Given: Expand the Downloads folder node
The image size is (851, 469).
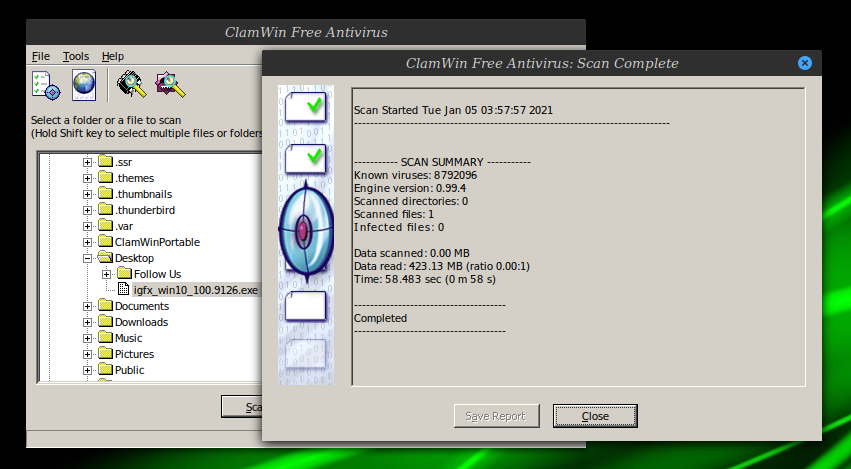Looking at the screenshot, I should coord(87,322).
